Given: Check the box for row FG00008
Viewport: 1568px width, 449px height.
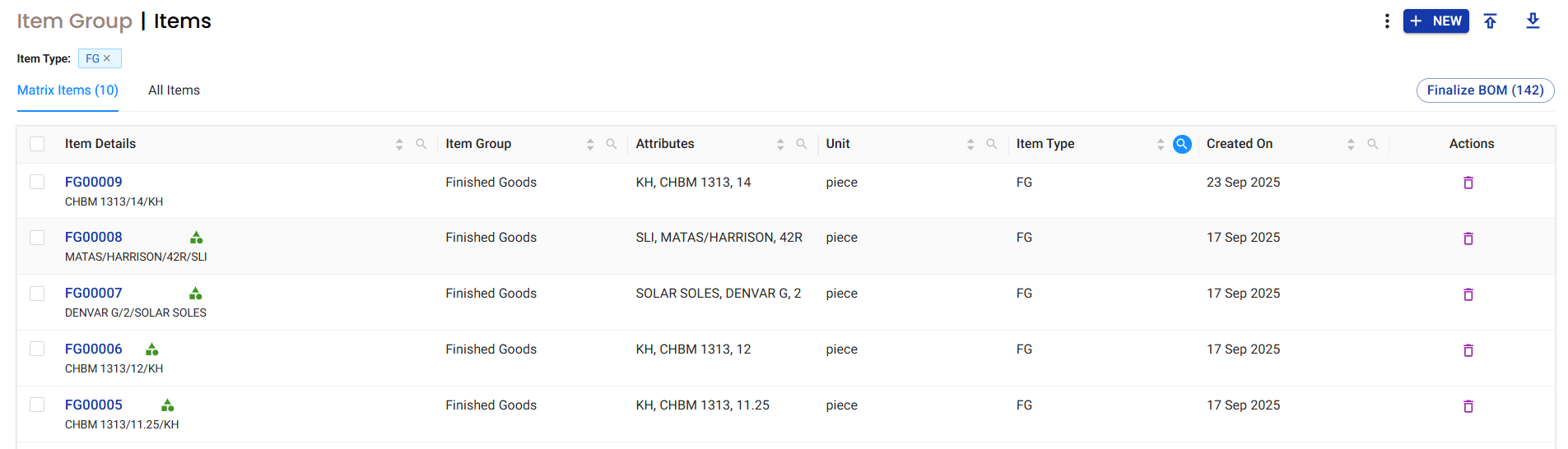Looking at the screenshot, I should pyautogui.click(x=37, y=238).
